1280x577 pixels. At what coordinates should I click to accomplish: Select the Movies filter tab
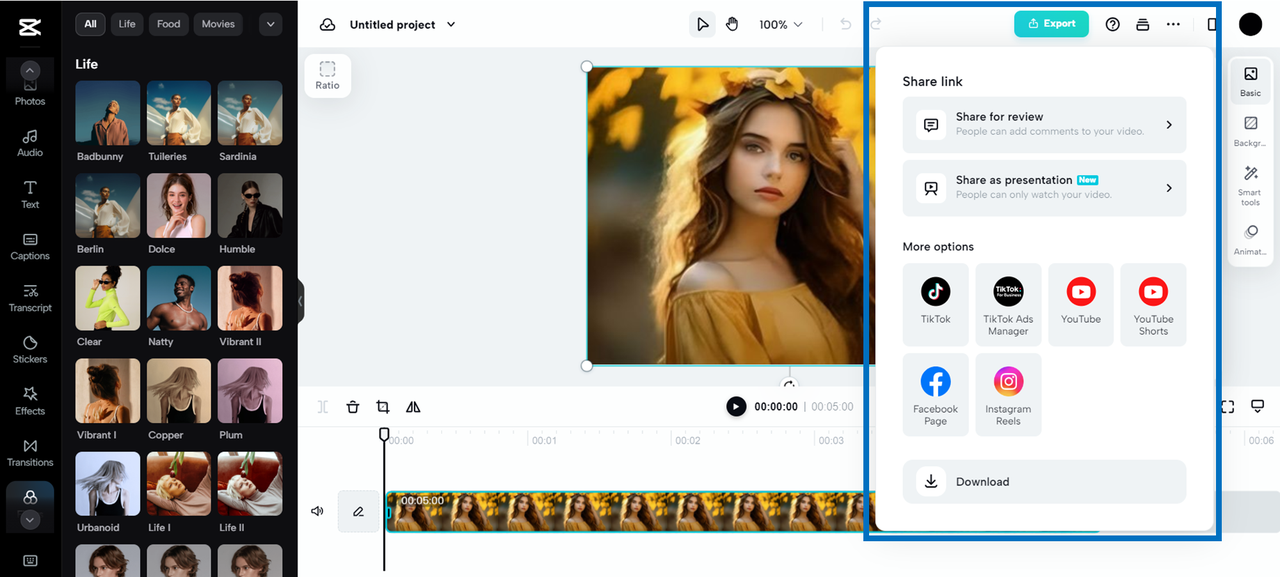218,24
